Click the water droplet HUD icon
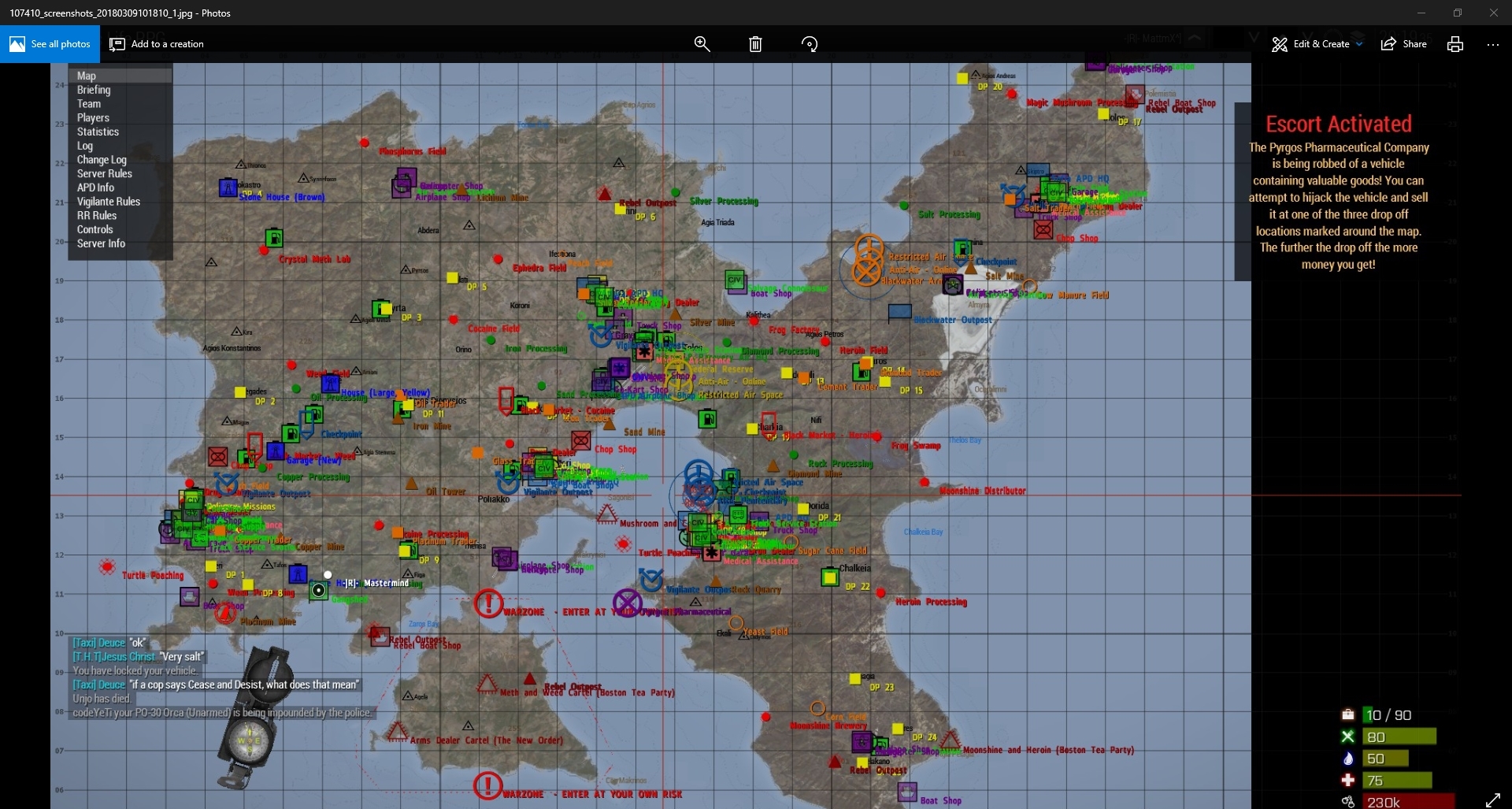The image size is (1512, 809). point(1347,758)
